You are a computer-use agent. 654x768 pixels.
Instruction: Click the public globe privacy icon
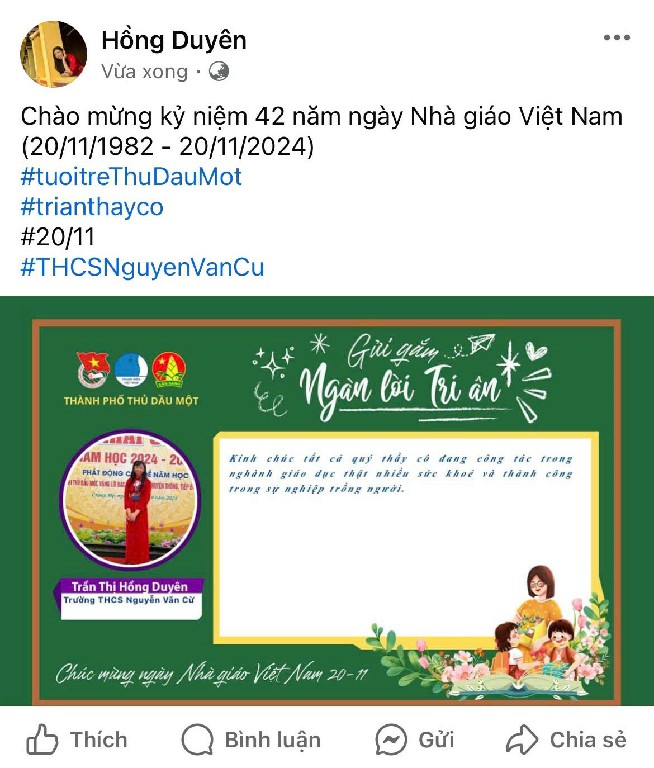pos(218,72)
